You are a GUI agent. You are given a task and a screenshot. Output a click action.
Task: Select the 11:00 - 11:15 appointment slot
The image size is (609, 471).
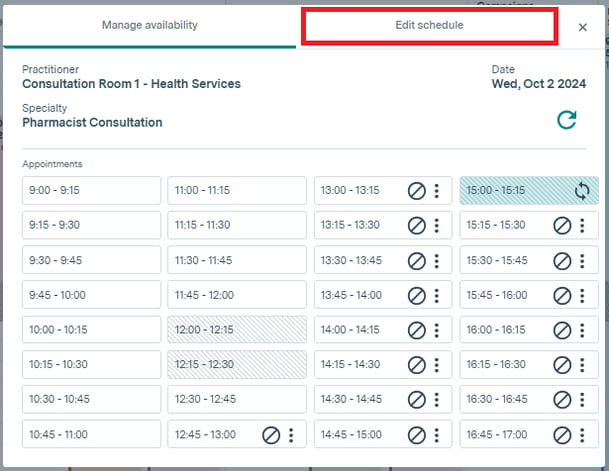tap(237, 190)
